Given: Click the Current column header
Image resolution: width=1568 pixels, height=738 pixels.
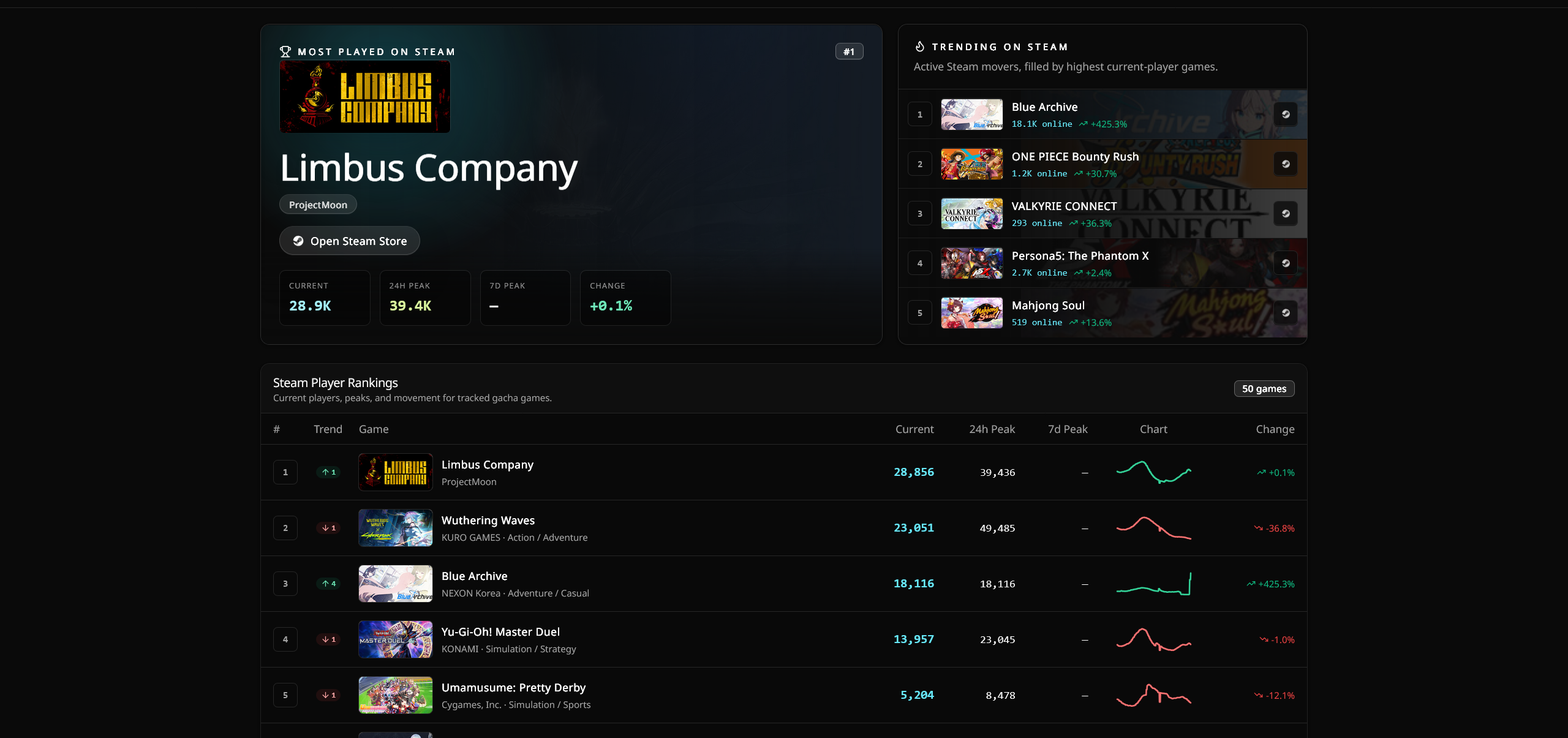Looking at the screenshot, I should [914, 429].
